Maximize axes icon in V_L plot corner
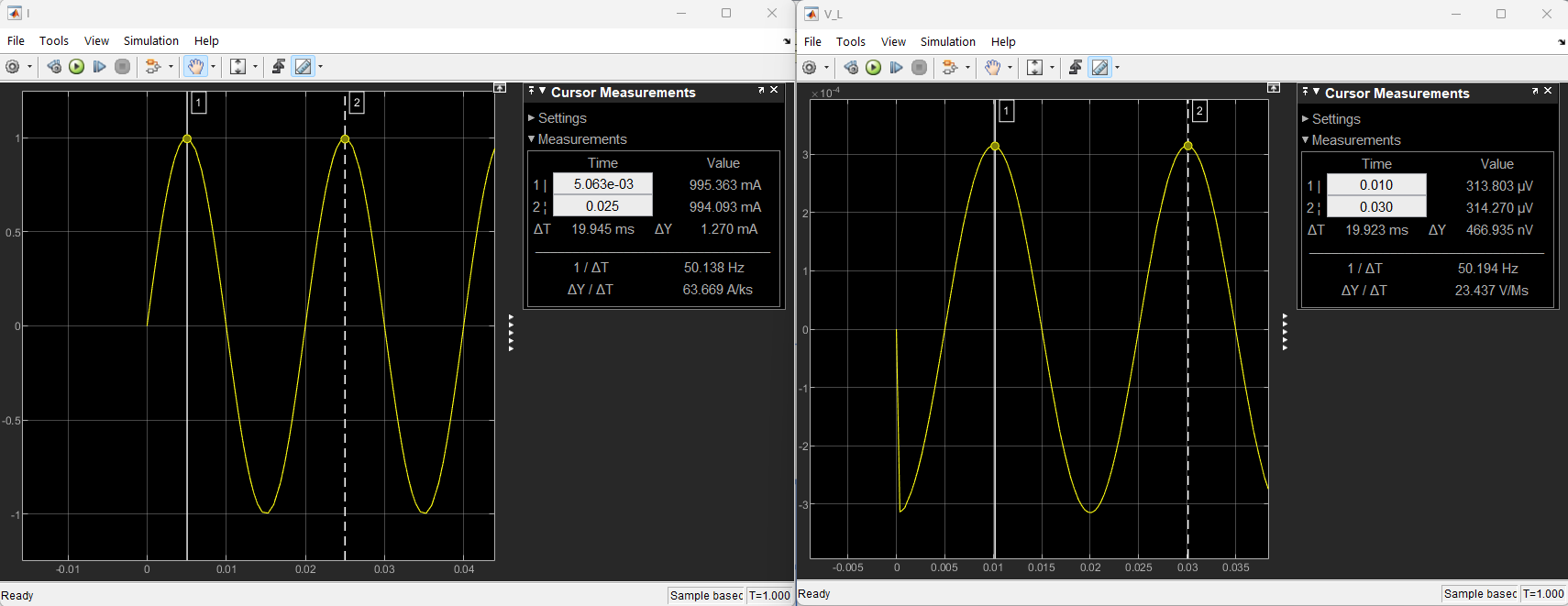Screen dimensions: 1568x606 (1274, 87)
